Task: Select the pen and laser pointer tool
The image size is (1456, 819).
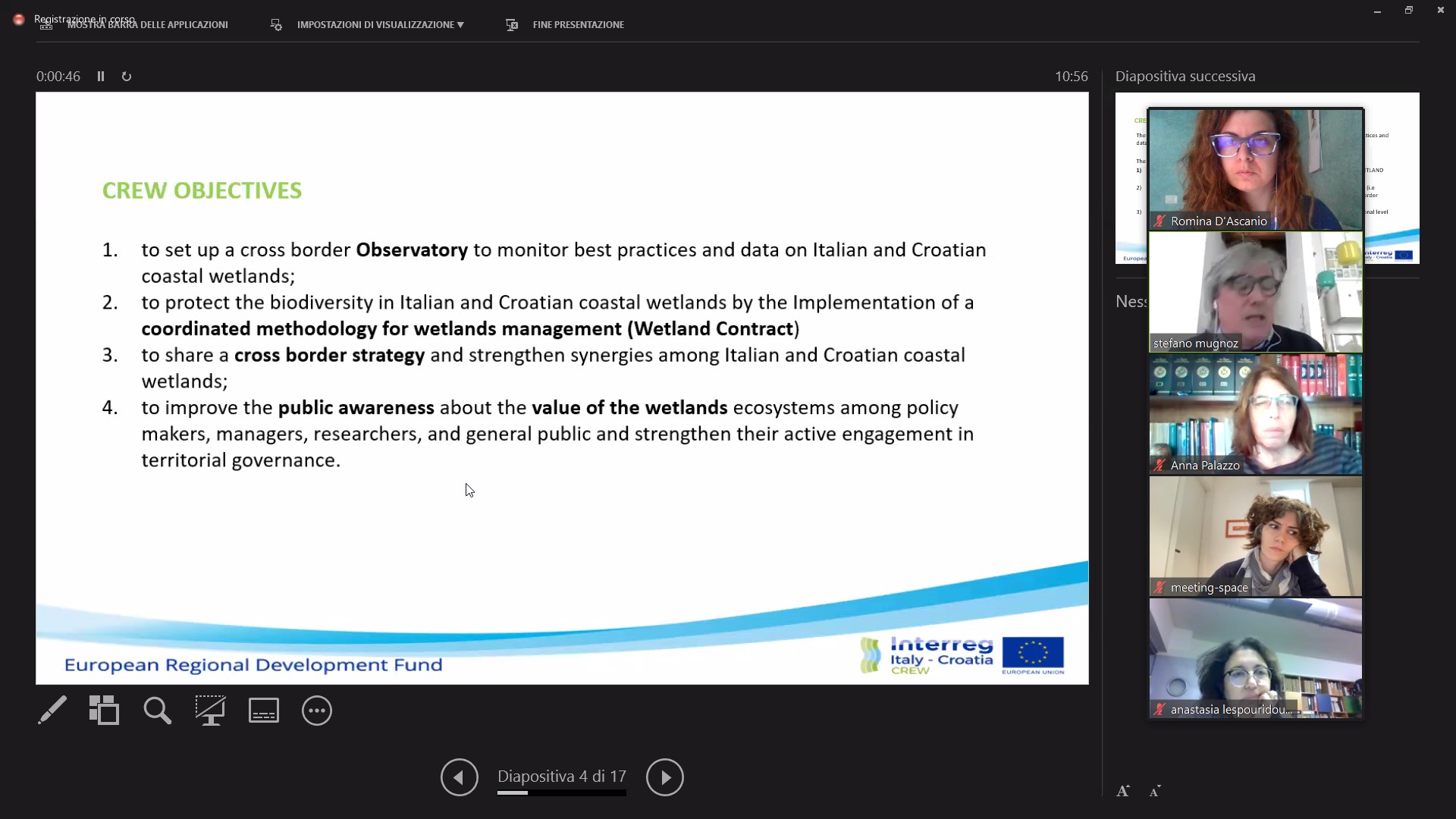Action: coord(52,711)
